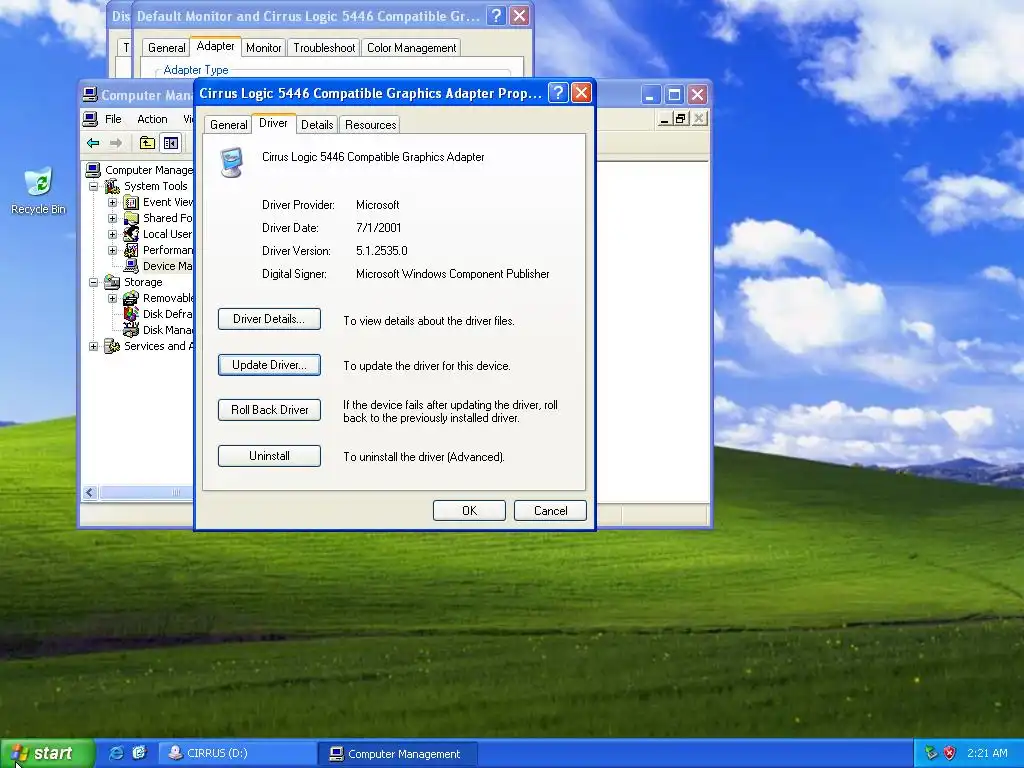The height and width of the screenshot is (768, 1024).
Task: Open Driver Details for the Cirrus adapter
Action: pyautogui.click(x=269, y=319)
